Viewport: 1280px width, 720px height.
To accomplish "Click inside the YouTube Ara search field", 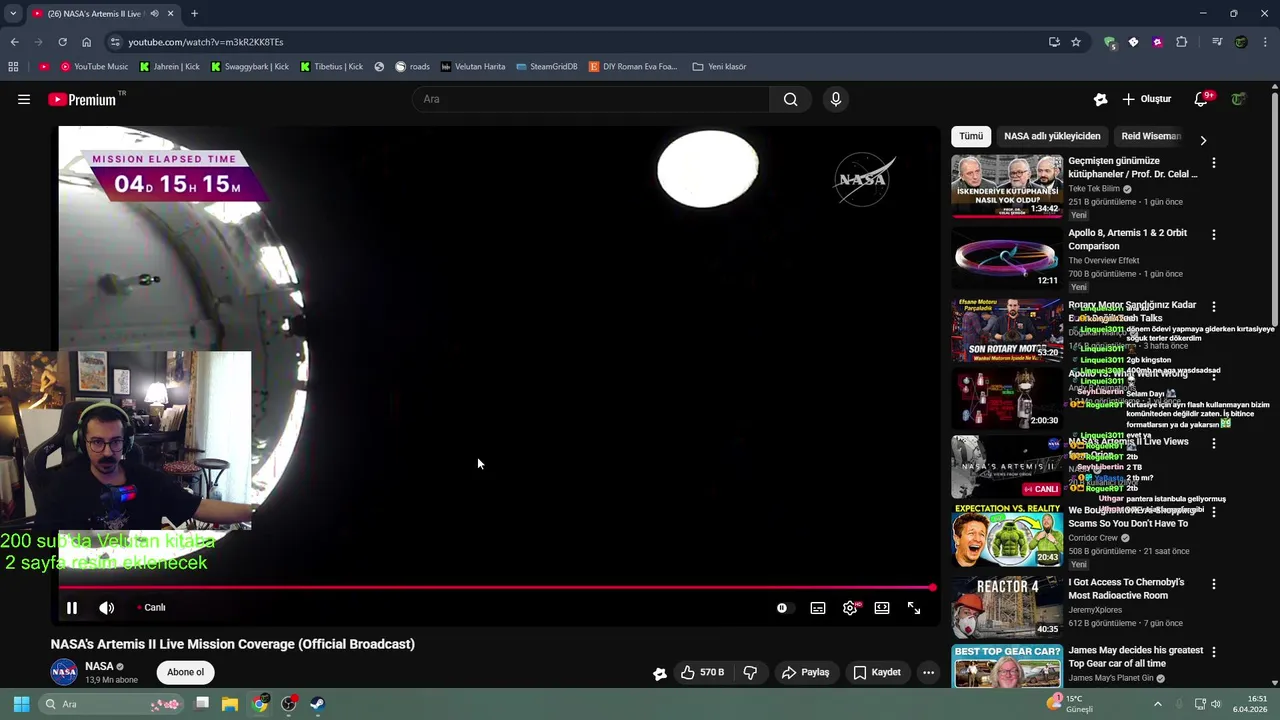I will [590, 99].
